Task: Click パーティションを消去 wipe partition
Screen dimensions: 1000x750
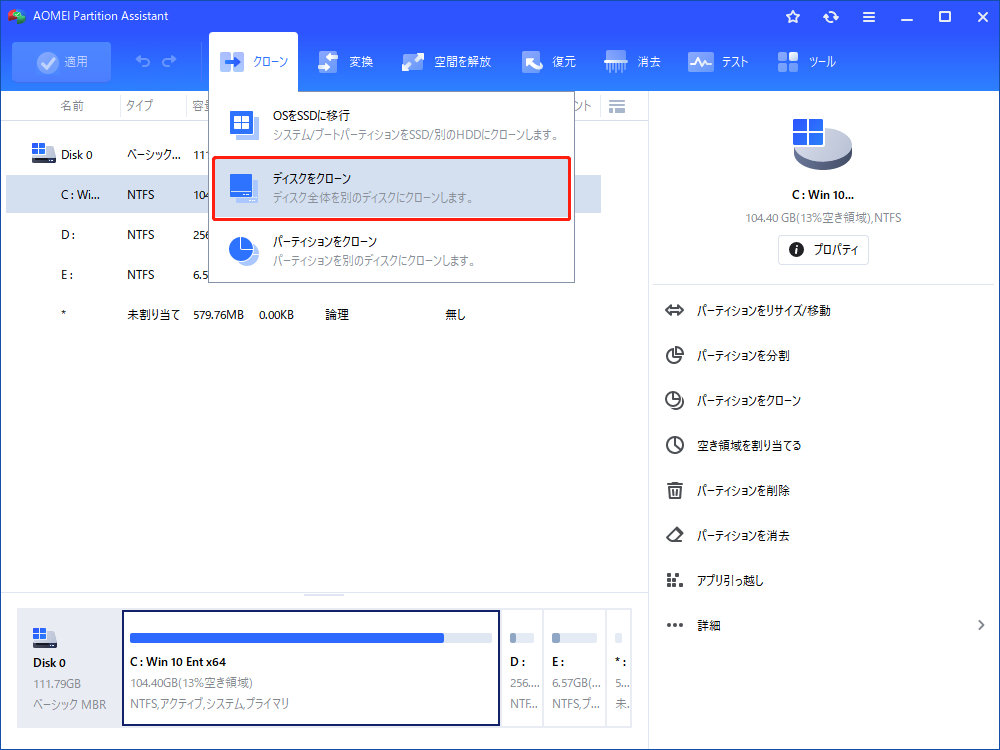Action: click(743, 536)
